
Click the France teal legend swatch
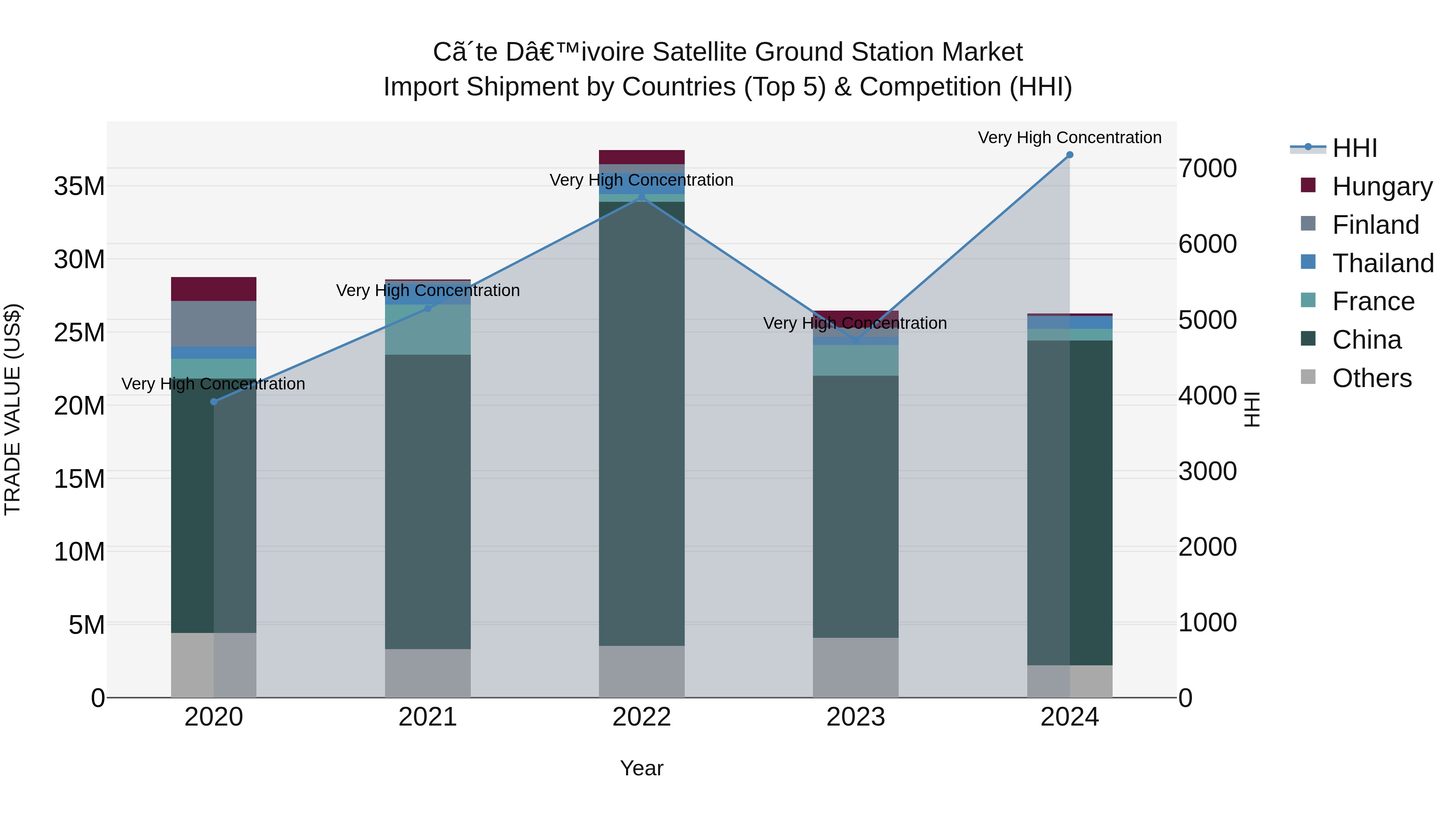[1308, 300]
